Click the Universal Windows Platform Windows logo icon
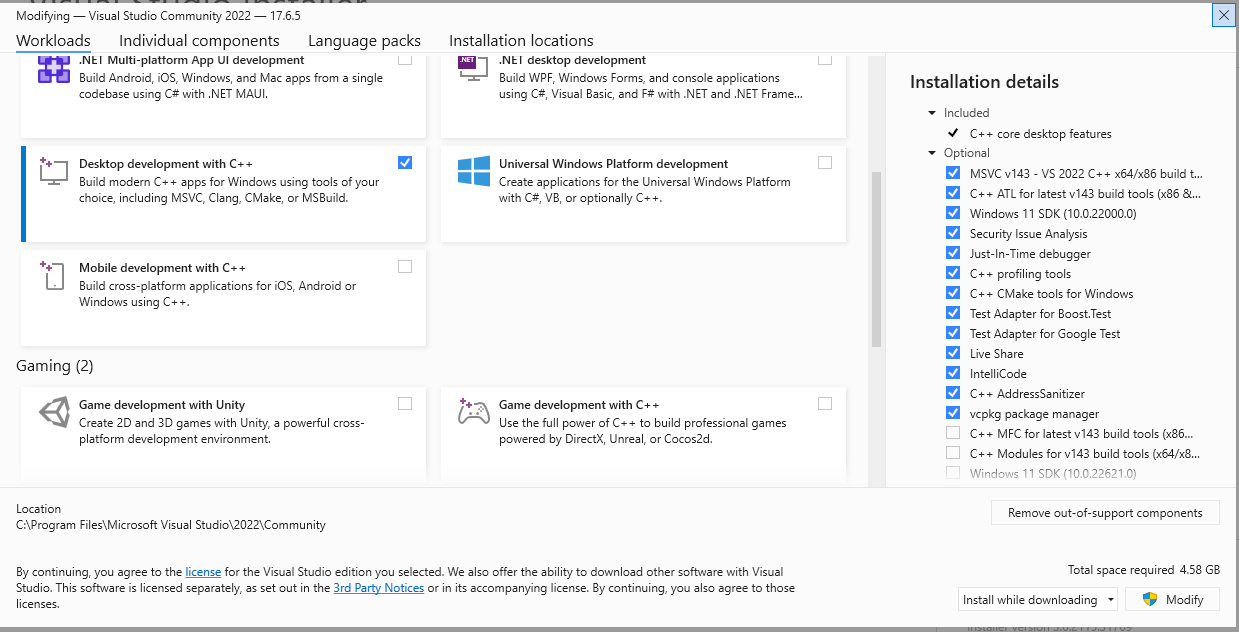 click(473, 171)
